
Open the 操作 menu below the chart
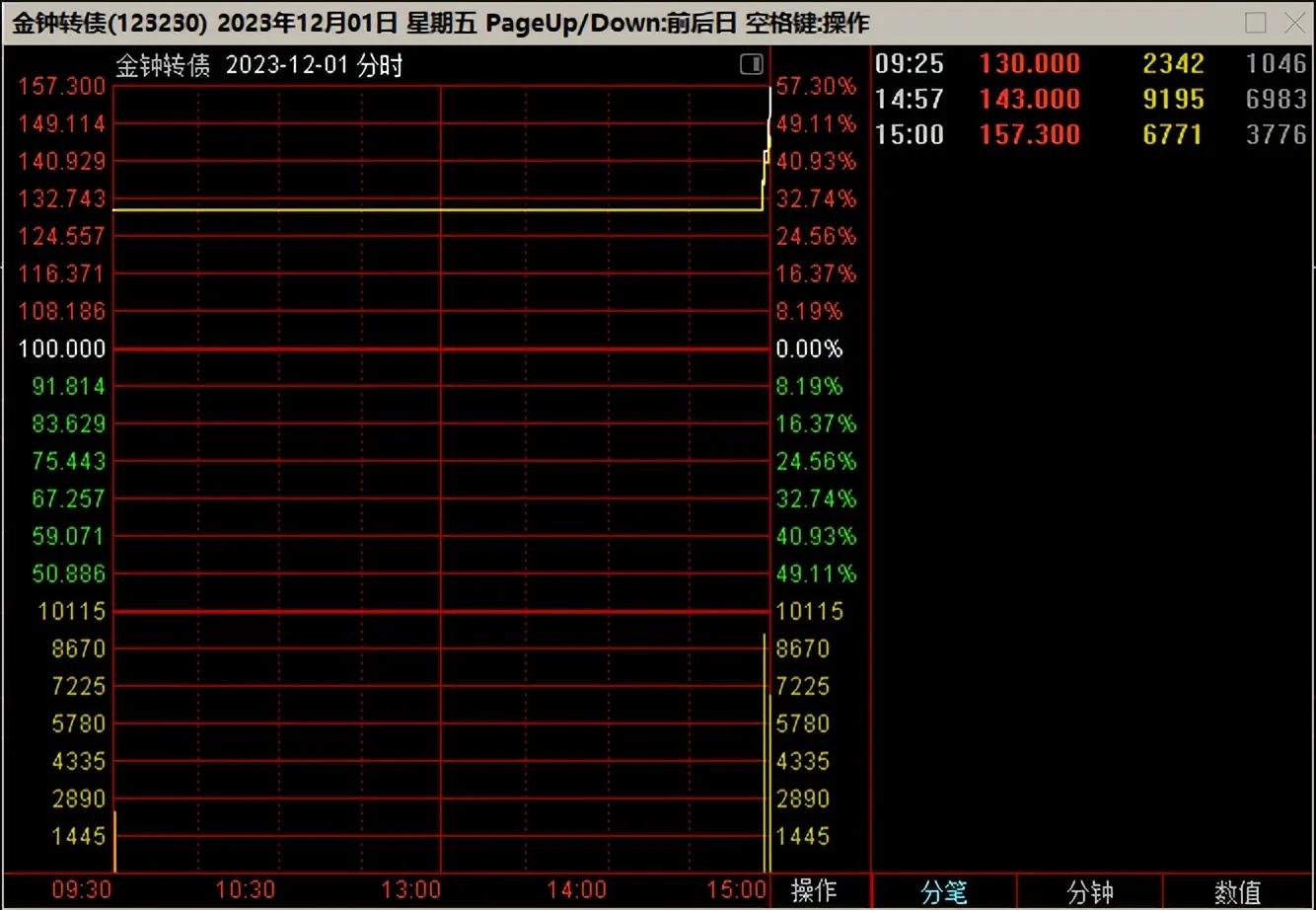click(x=814, y=891)
